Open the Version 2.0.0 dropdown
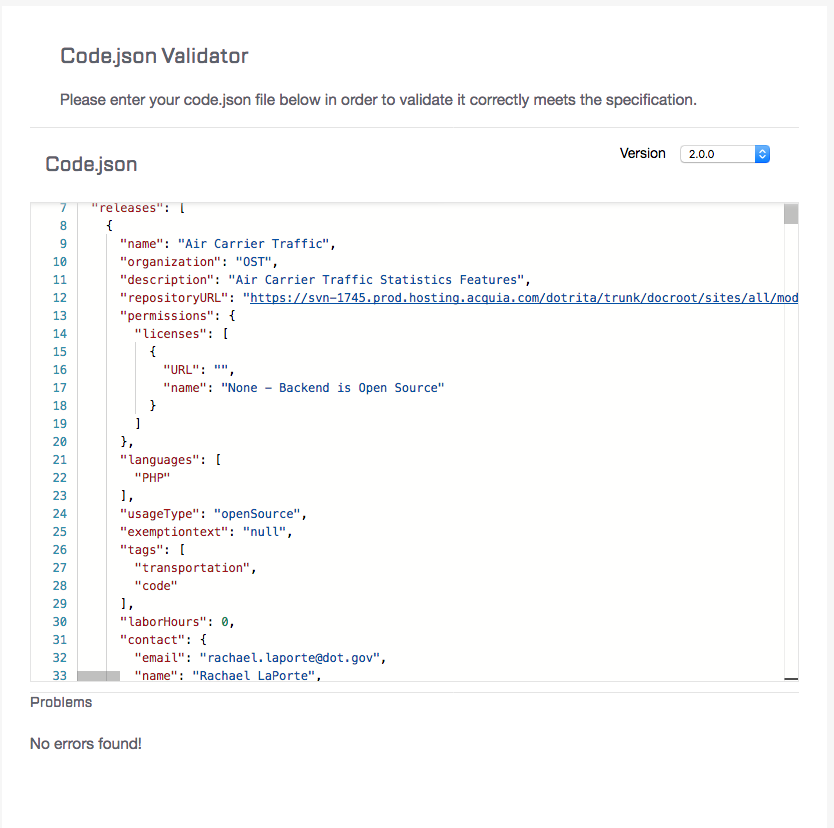834x828 pixels. tap(724, 154)
